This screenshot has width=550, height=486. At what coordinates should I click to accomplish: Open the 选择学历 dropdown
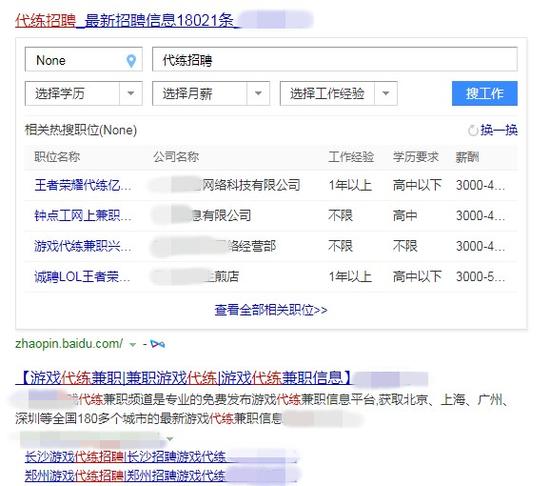click(x=83, y=93)
